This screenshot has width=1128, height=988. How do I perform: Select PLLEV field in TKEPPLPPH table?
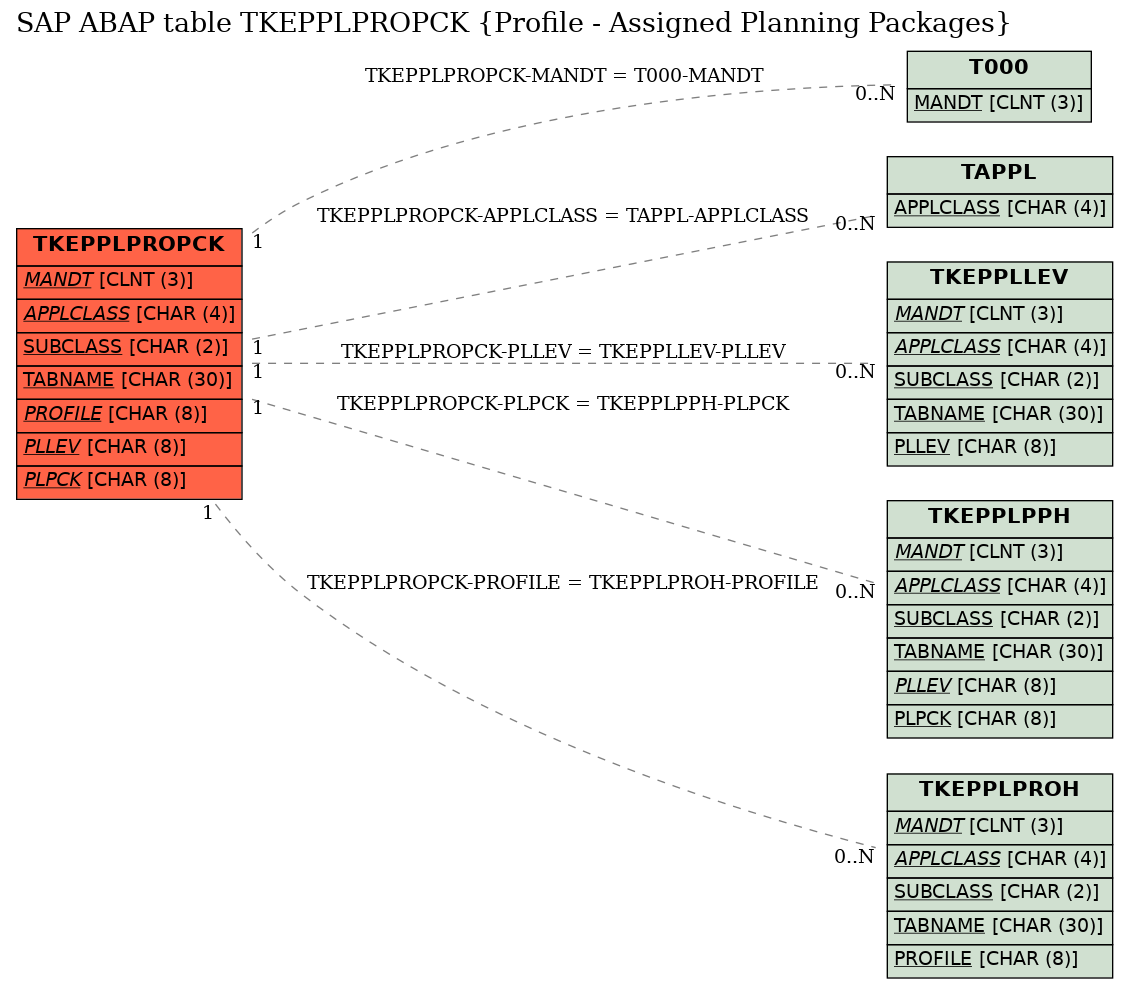coord(999,688)
